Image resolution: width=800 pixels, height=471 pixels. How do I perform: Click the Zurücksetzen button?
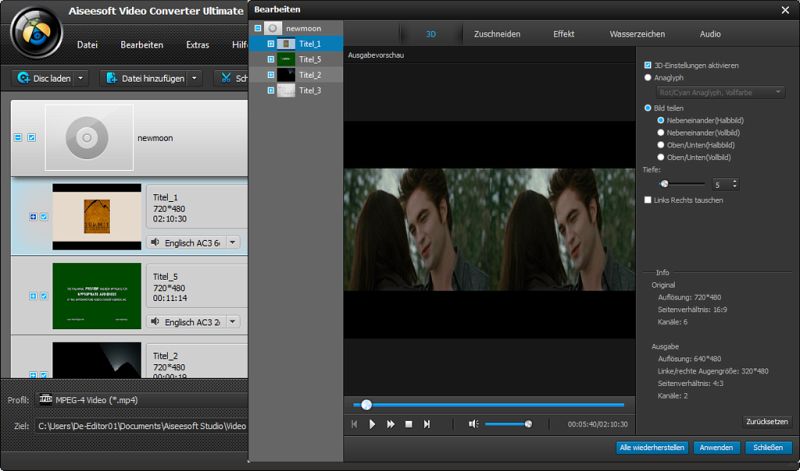pos(767,422)
